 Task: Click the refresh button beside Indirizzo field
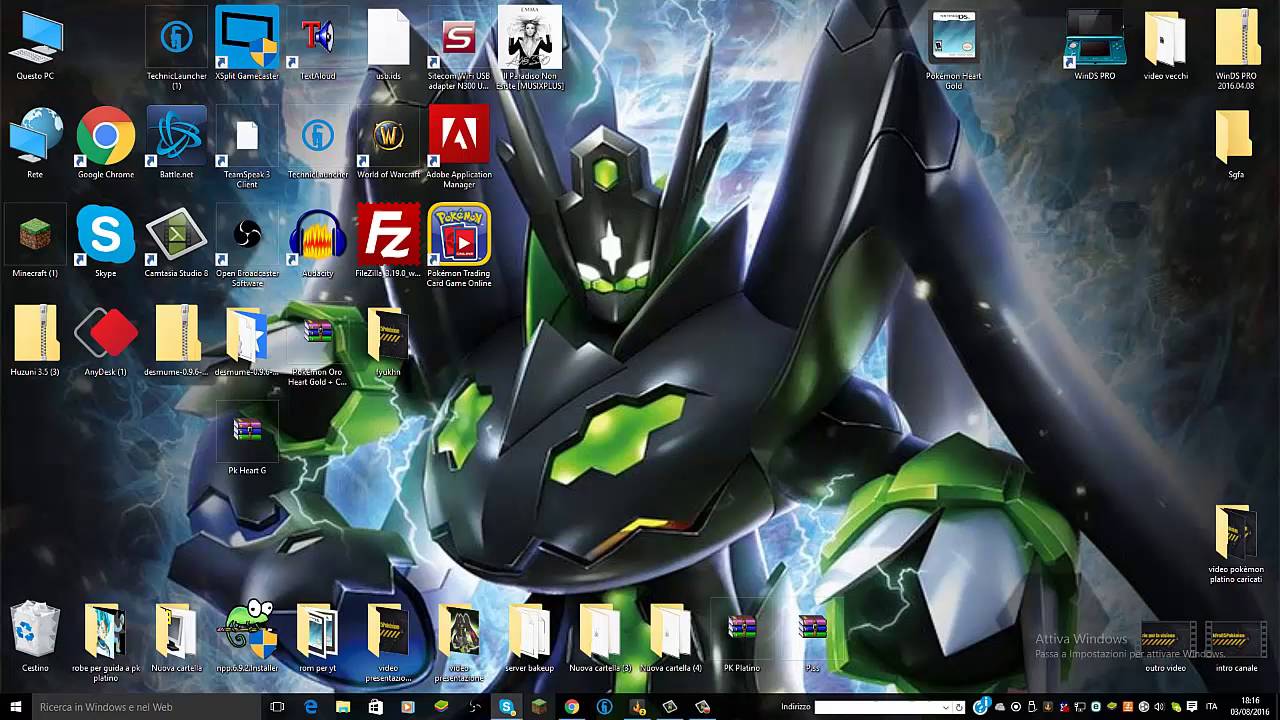[x=959, y=707]
